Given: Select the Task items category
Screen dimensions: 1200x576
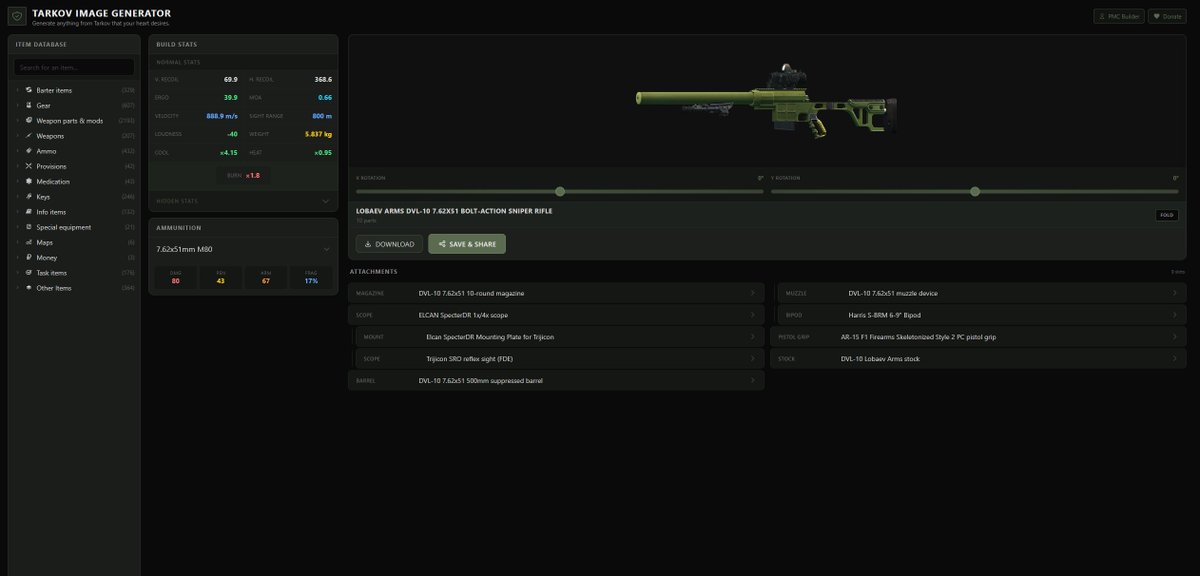Looking at the screenshot, I should click(x=75, y=273).
